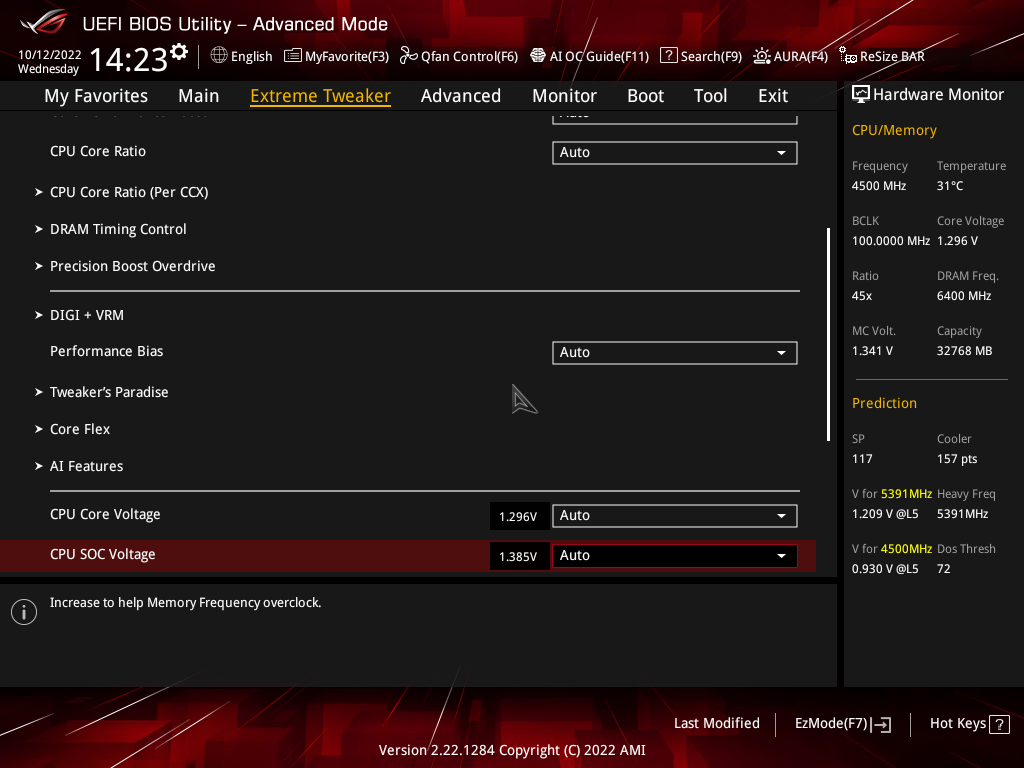Click Qfan Control(F6) label
The width and height of the screenshot is (1024, 768).
point(469,57)
